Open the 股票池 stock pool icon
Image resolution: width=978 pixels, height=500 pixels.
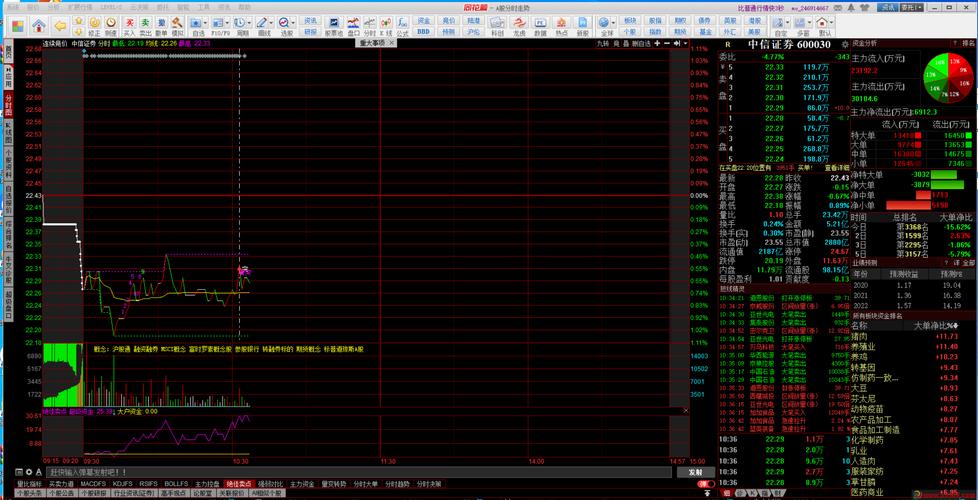click(334, 26)
